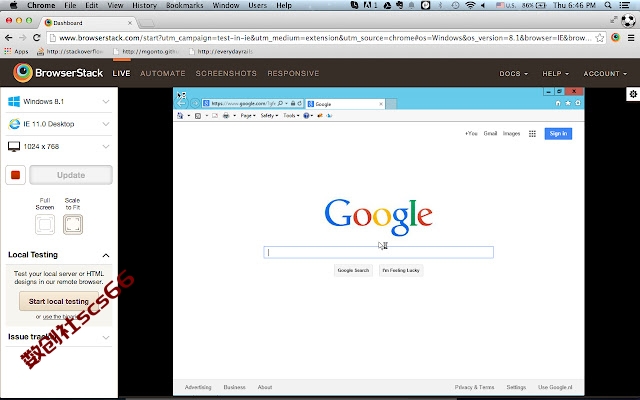Open the DOCS dropdown menu
The height and width of the screenshot is (400, 640).
tap(513, 74)
